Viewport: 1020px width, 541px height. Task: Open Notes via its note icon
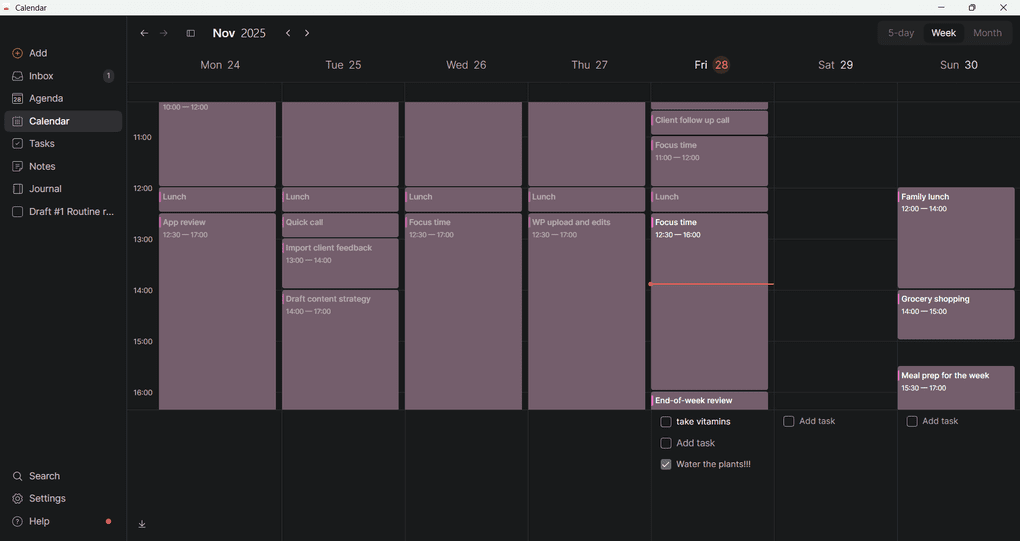(x=18, y=166)
